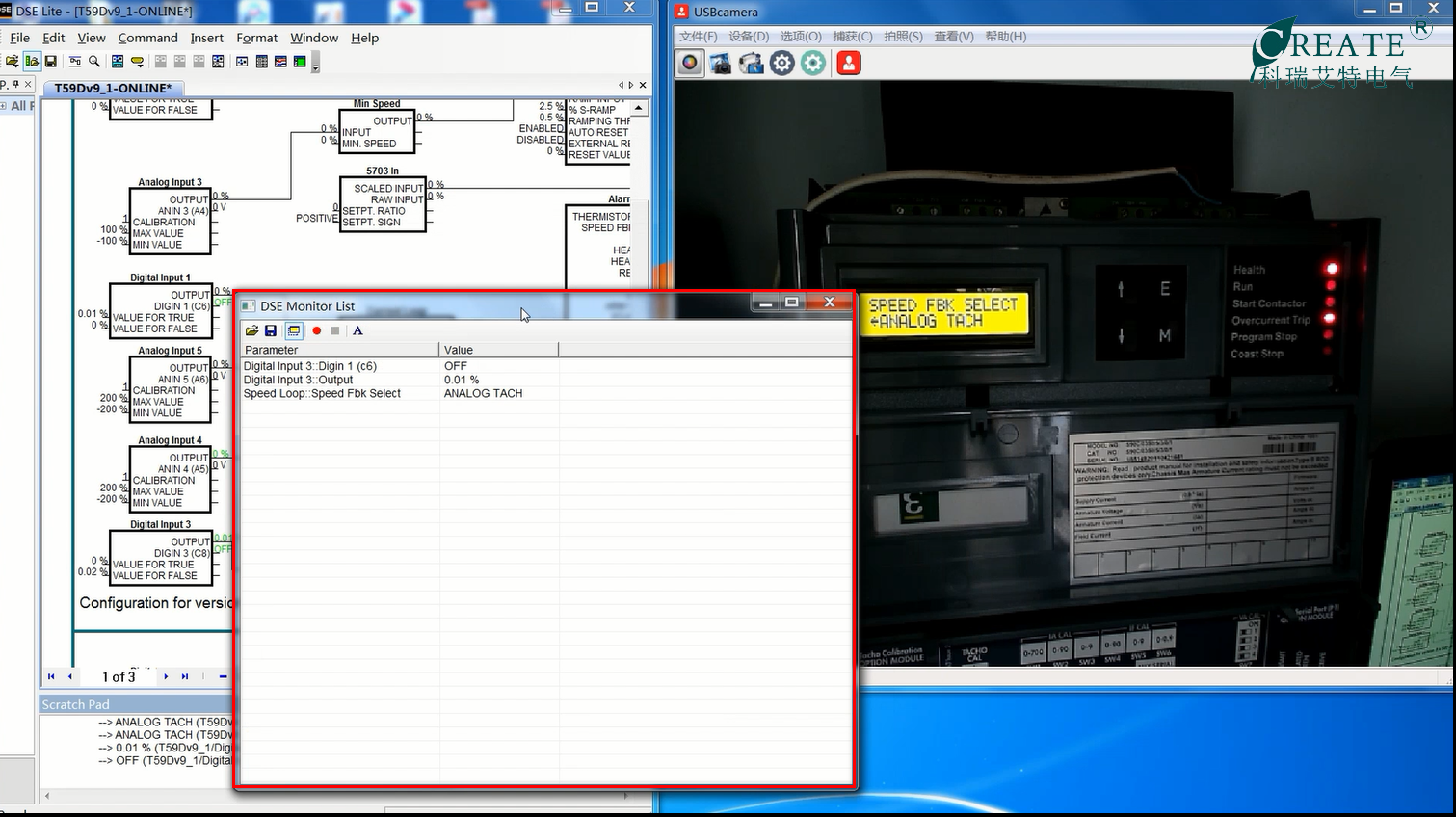This screenshot has height=817, width=1456.
Task: Click the 5703 In function block
Action: (x=383, y=204)
